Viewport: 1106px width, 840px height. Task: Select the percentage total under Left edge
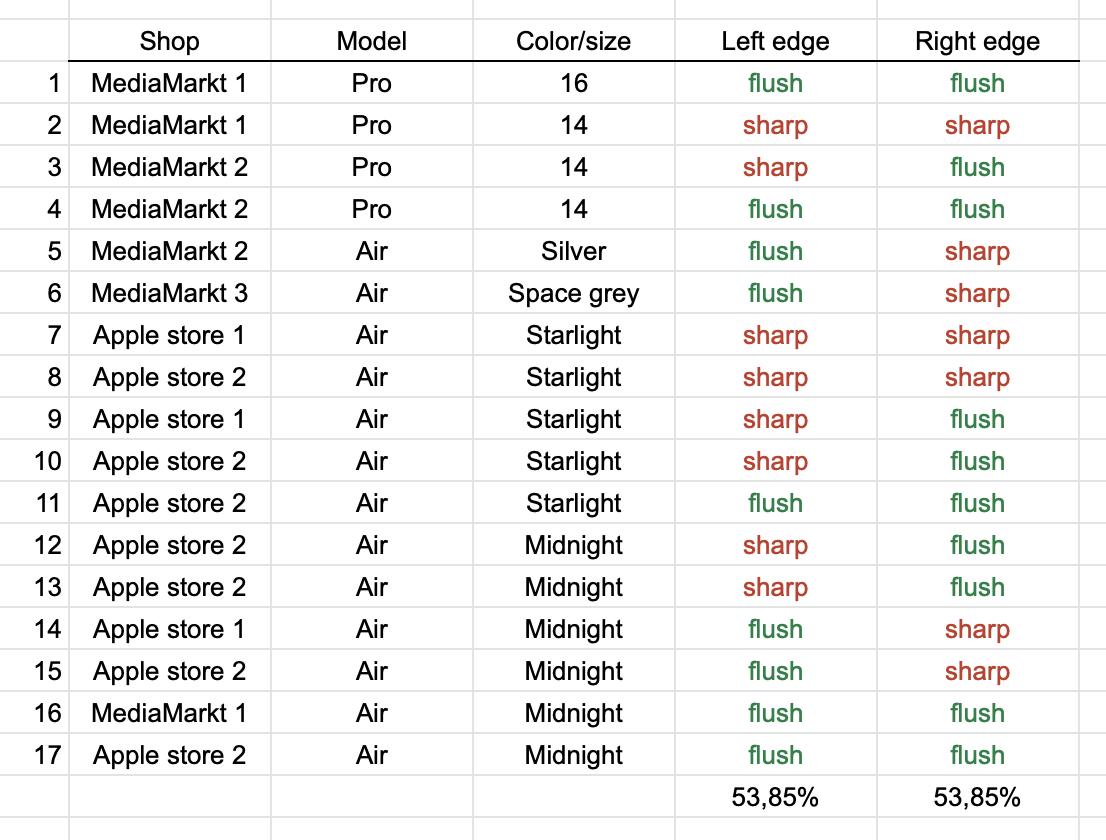[775, 797]
